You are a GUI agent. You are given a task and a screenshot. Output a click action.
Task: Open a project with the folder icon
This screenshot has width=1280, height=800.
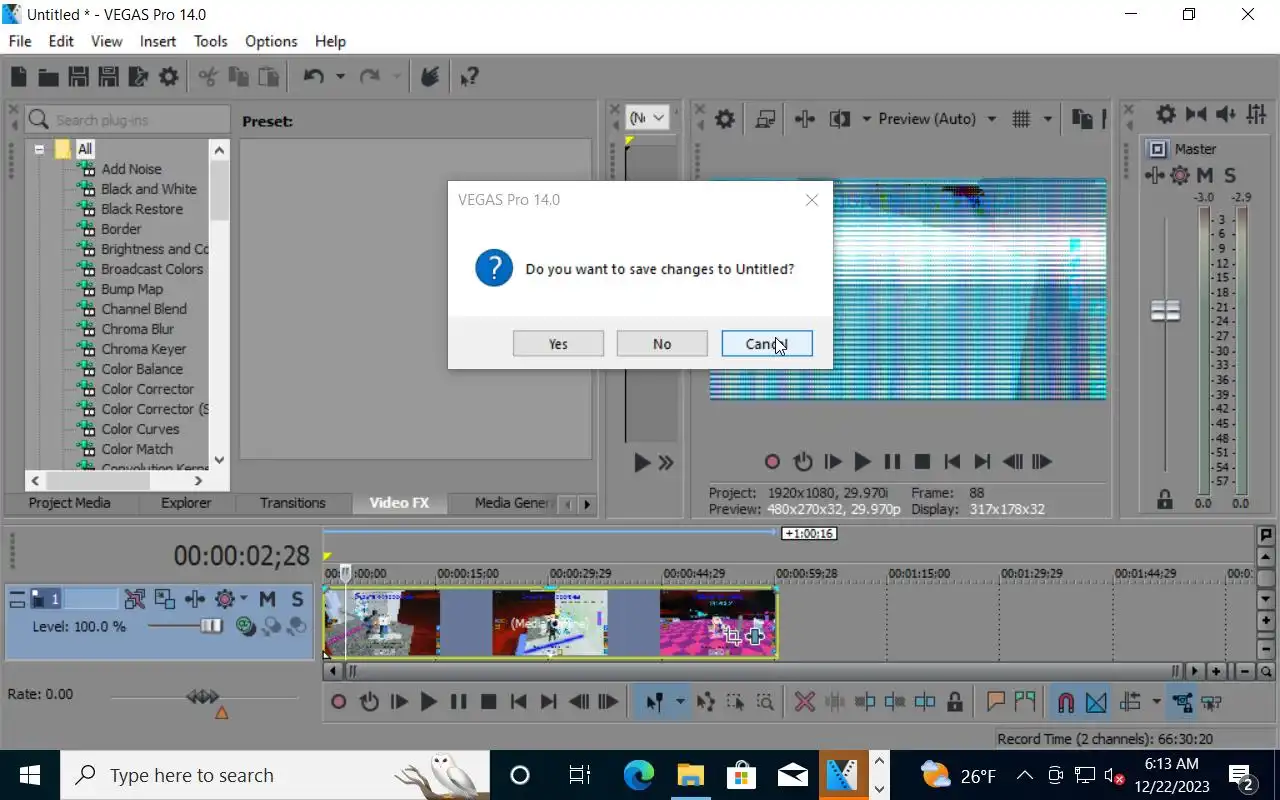coord(48,76)
